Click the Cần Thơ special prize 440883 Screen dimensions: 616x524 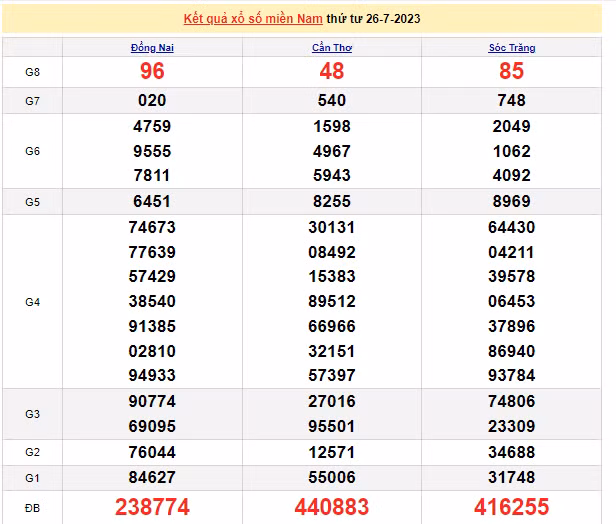coord(331,507)
